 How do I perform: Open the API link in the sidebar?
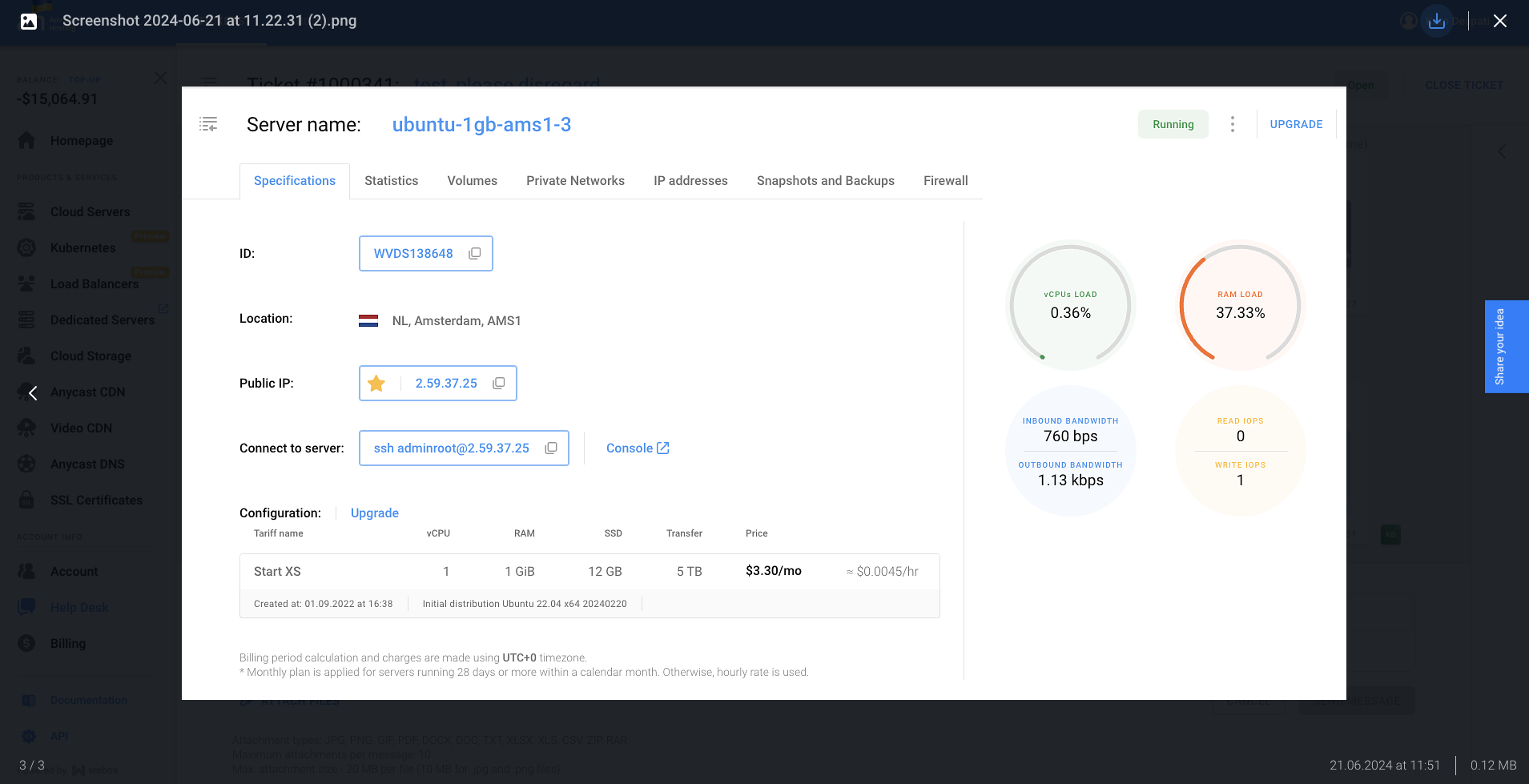(x=59, y=737)
